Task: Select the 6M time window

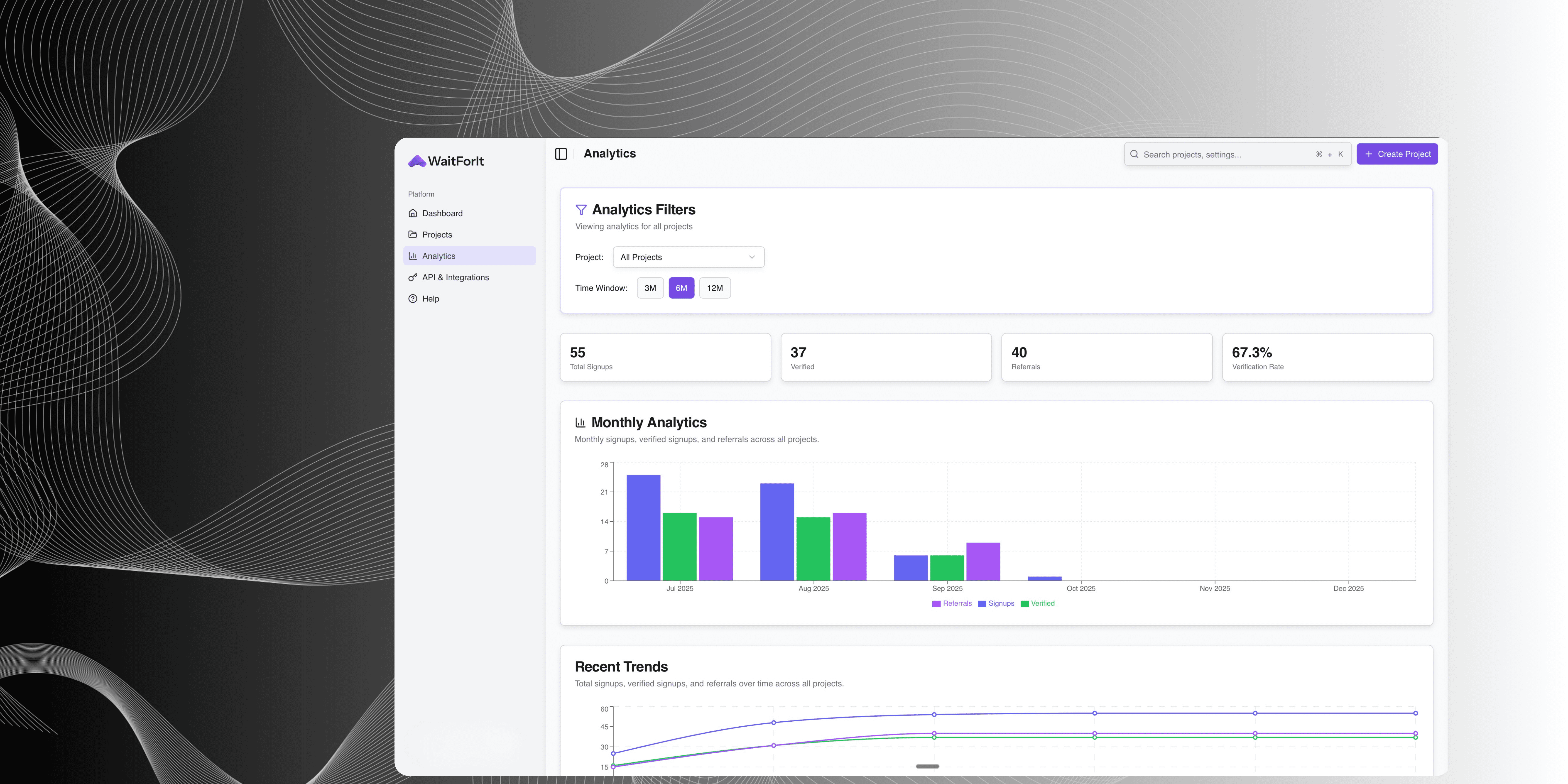Action: coord(681,288)
